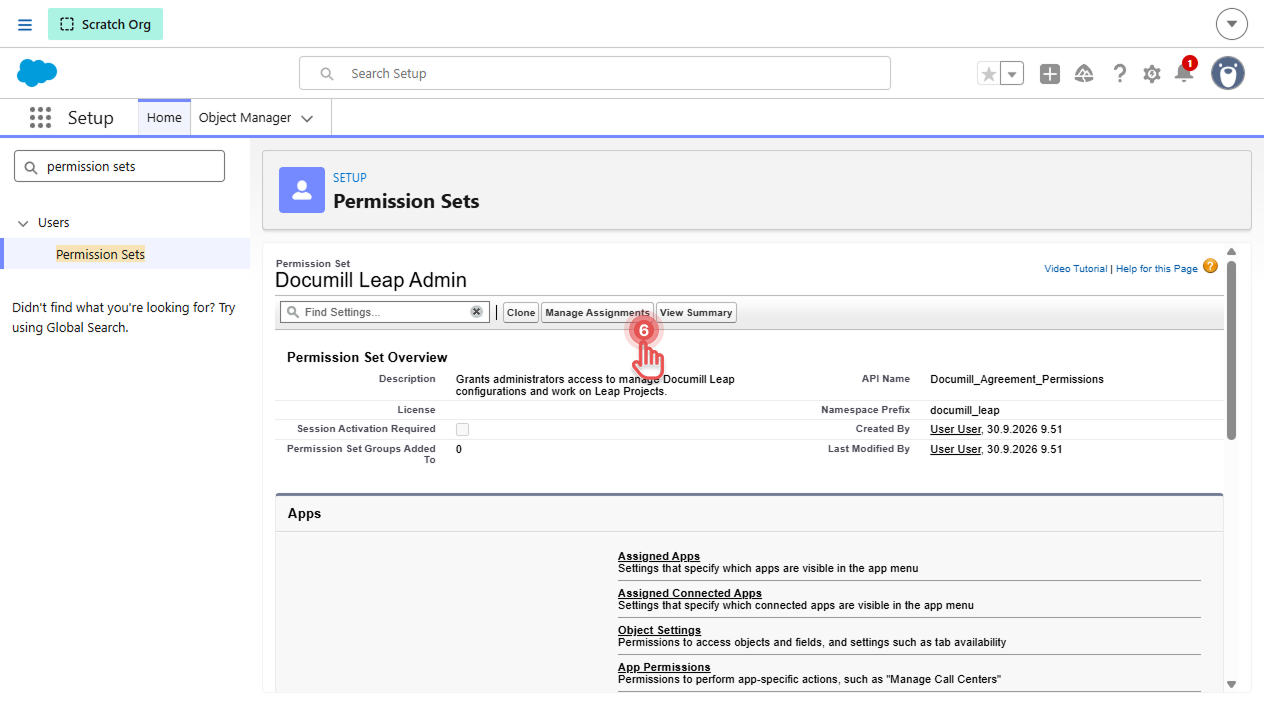Open the Setup gear menu
1264x705 pixels.
[x=1152, y=74]
